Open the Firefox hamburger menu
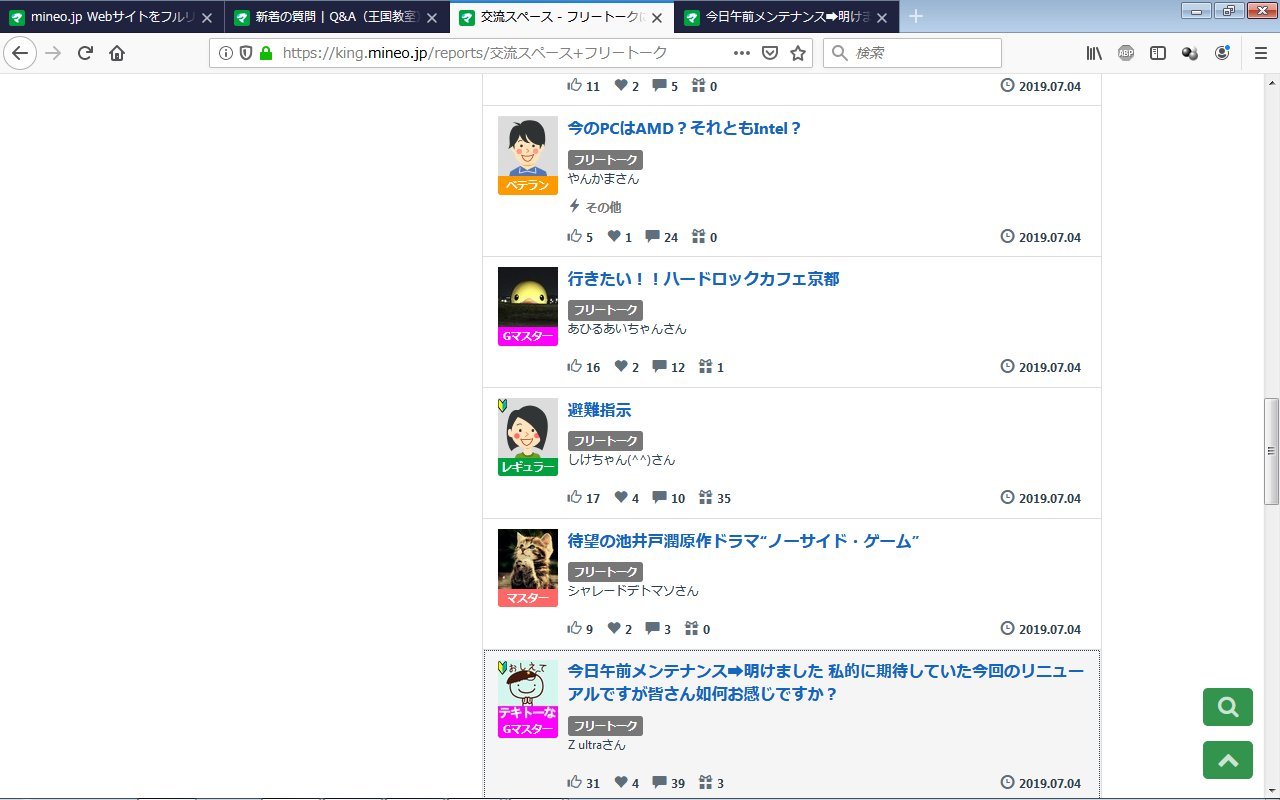This screenshot has width=1280, height=800. pyautogui.click(x=1260, y=53)
